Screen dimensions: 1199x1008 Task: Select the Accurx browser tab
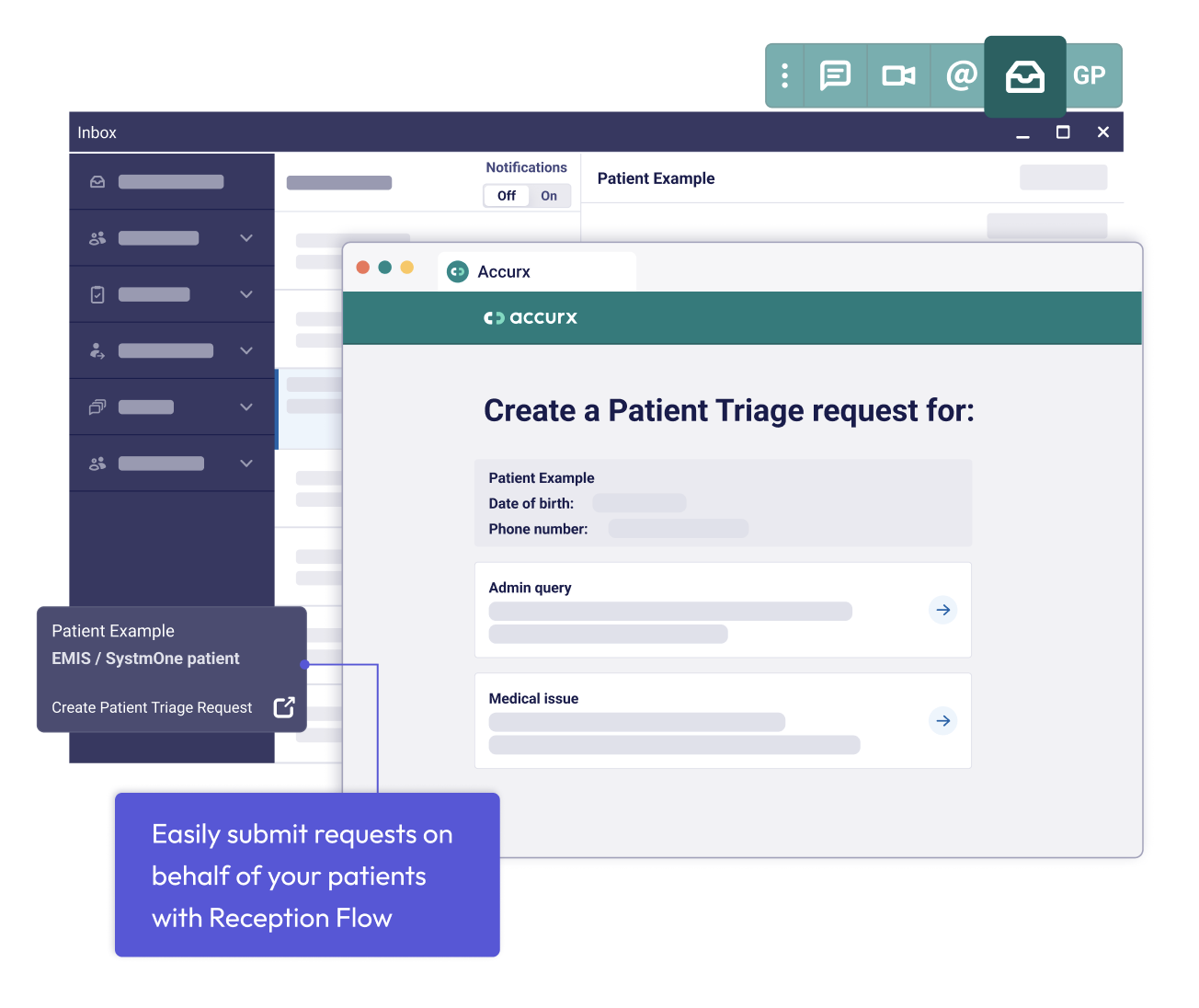click(x=537, y=271)
